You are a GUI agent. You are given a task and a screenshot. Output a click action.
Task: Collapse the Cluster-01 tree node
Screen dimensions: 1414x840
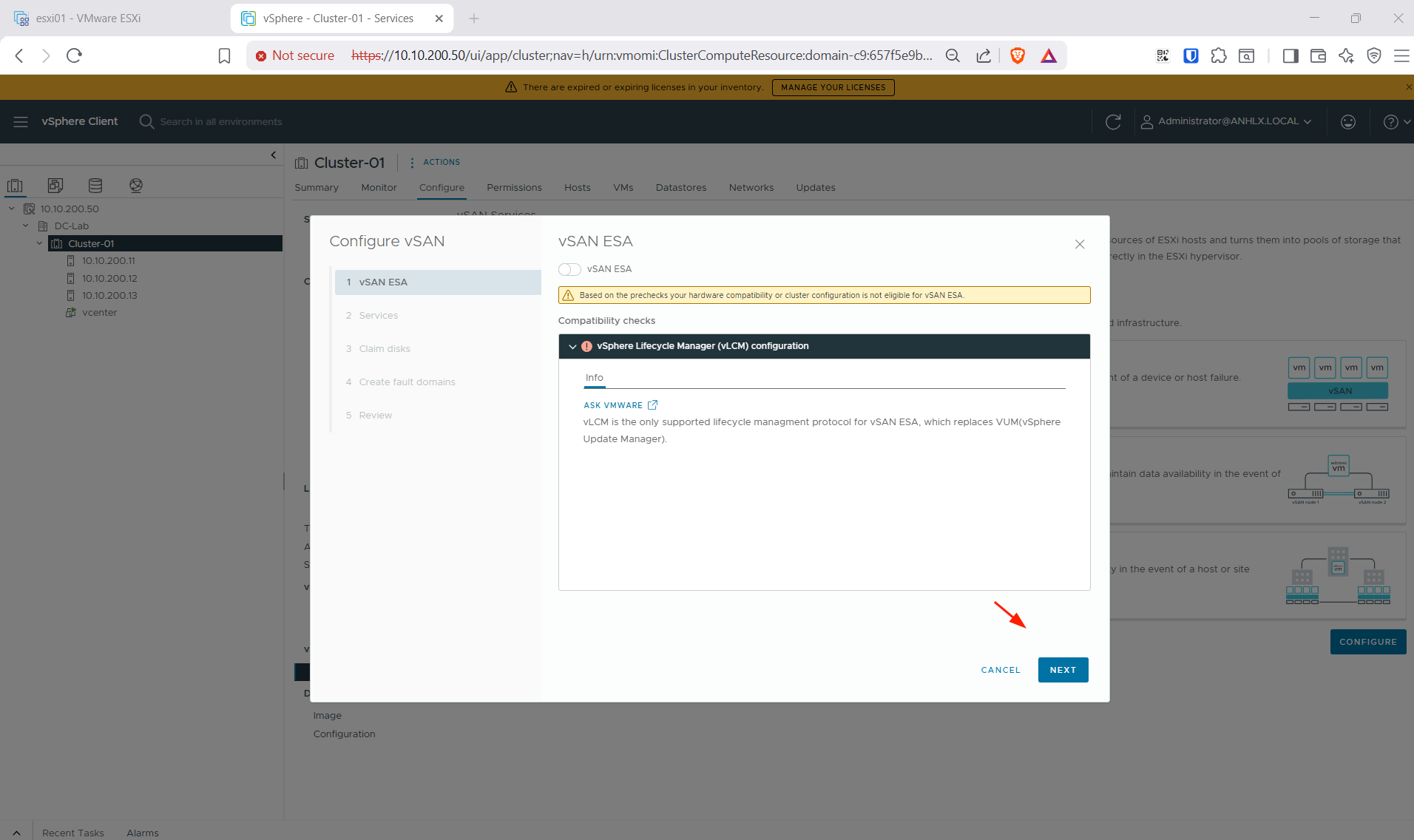[40, 243]
